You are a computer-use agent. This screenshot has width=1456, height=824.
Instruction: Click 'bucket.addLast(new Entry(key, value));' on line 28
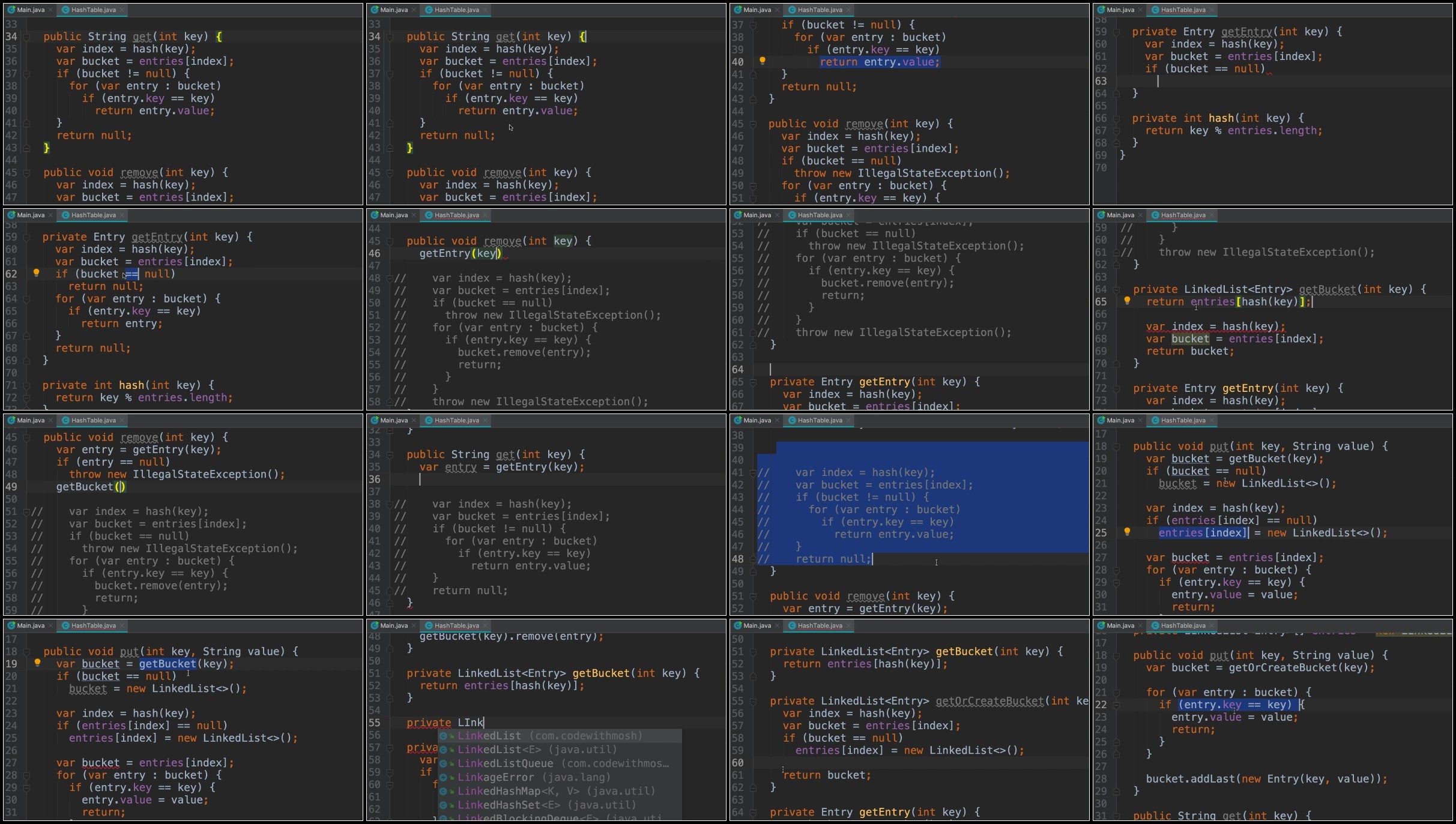click(1267, 779)
